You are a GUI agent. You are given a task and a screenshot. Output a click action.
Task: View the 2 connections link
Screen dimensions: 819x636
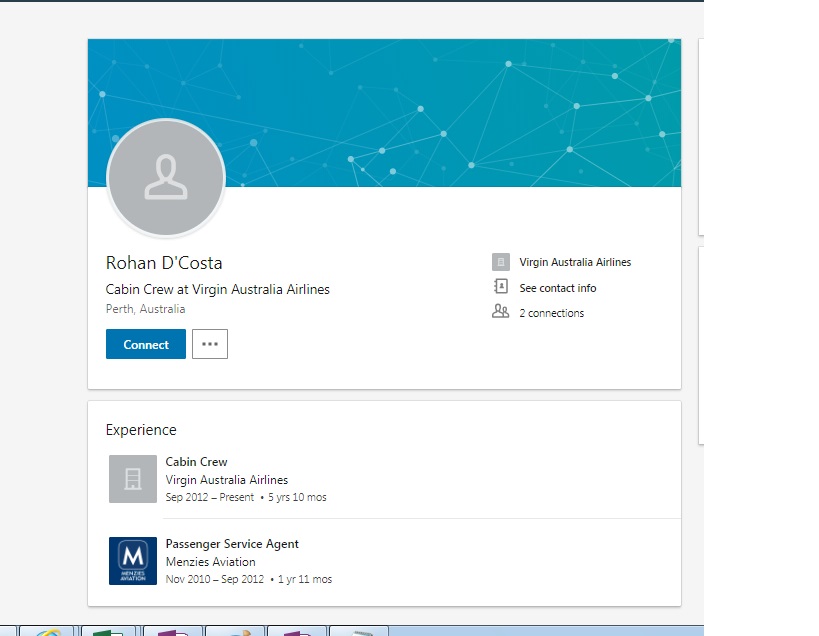pos(552,313)
